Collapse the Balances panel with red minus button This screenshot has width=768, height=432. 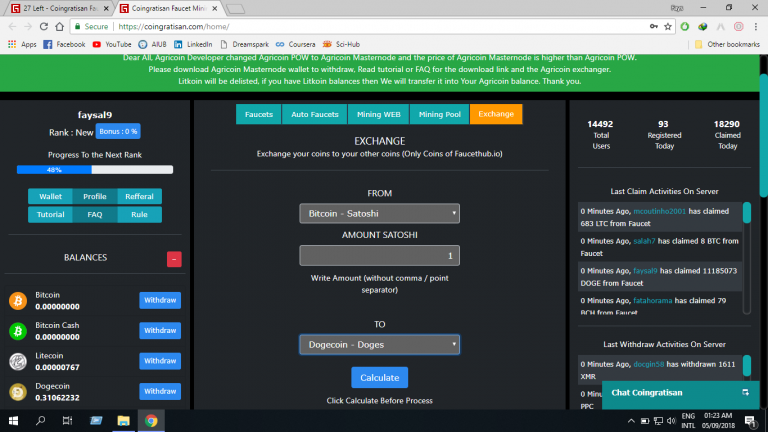click(x=174, y=259)
